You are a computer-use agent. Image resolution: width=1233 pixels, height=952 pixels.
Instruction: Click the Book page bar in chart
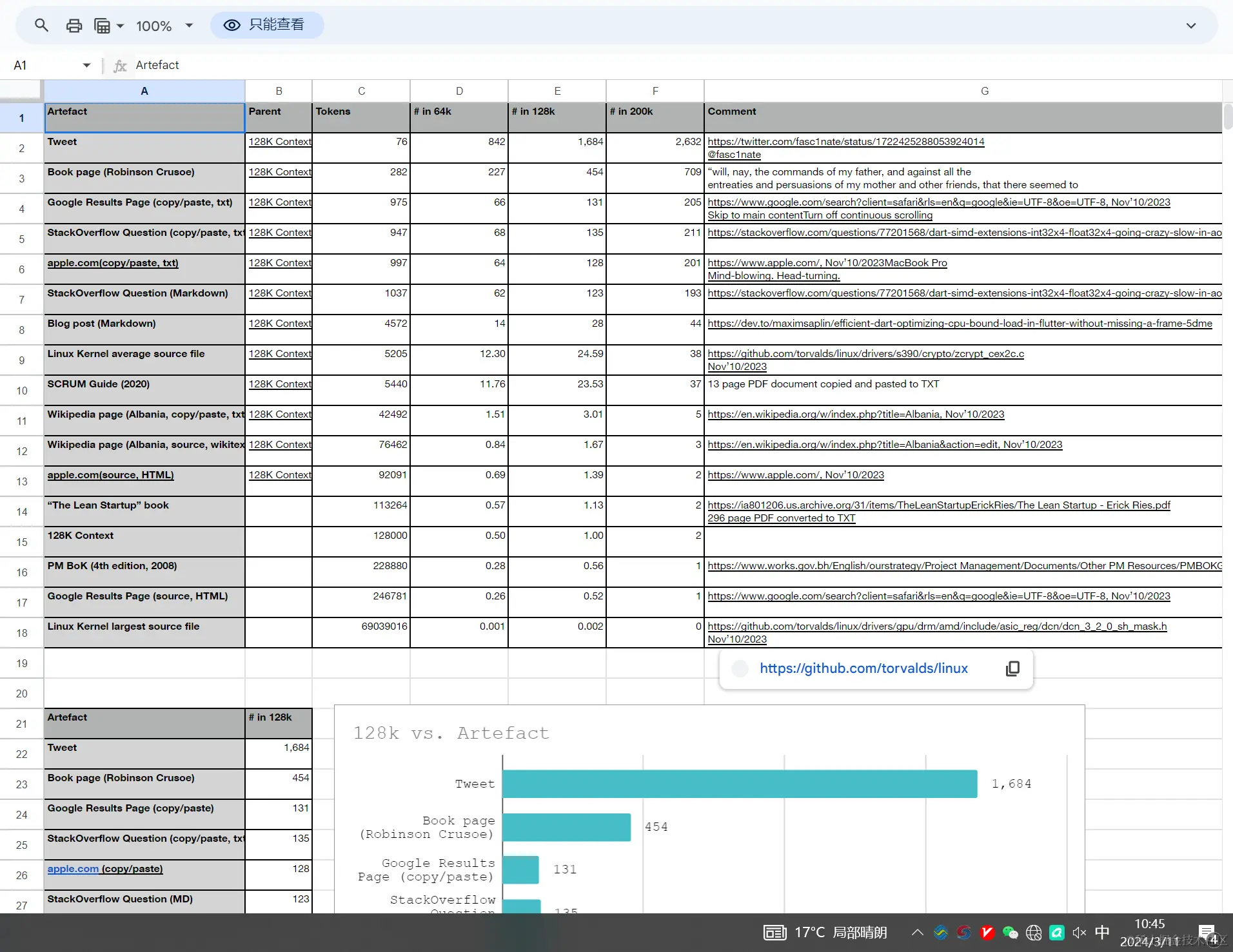[566, 827]
